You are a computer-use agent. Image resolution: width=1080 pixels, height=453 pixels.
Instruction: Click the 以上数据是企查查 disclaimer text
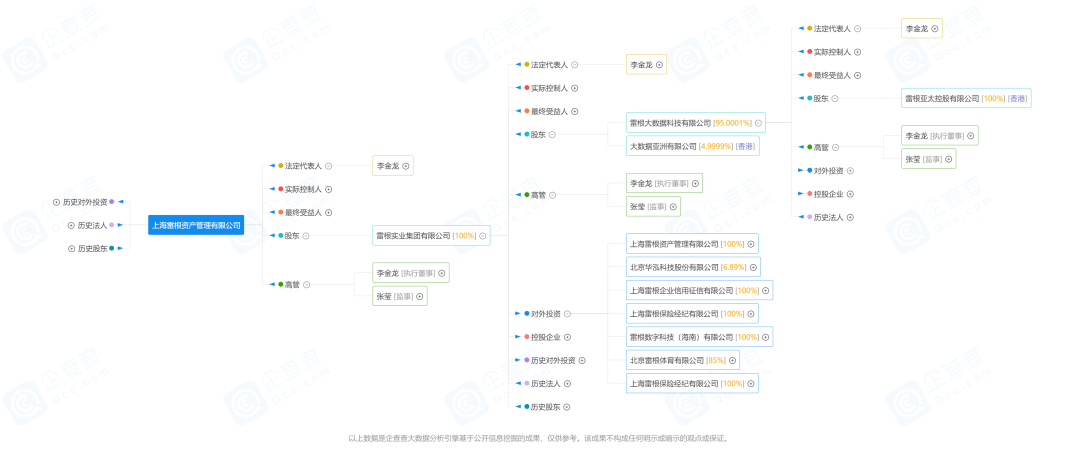click(539, 438)
